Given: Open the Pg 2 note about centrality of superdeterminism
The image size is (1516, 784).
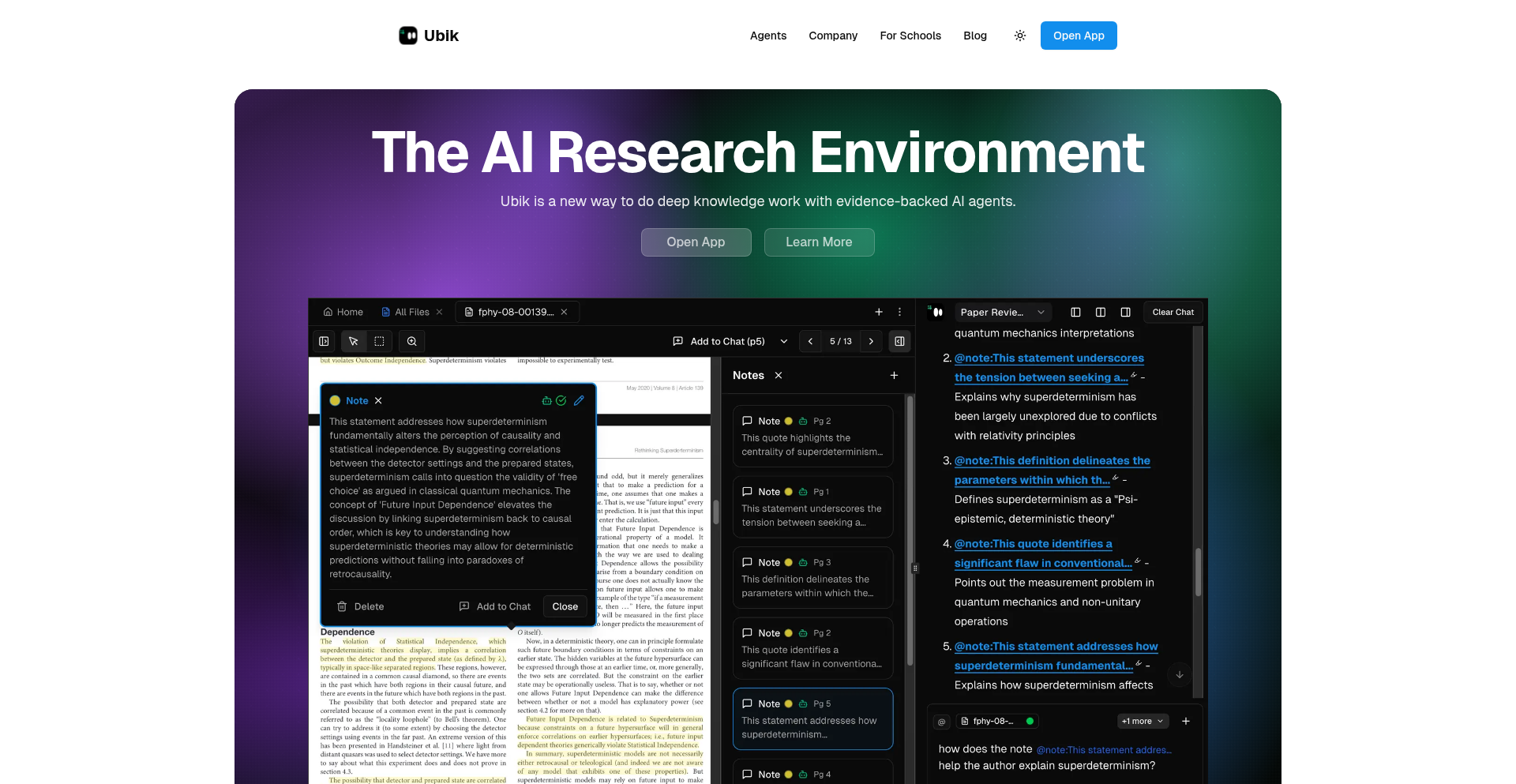Looking at the screenshot, I should tap(812, 436).
